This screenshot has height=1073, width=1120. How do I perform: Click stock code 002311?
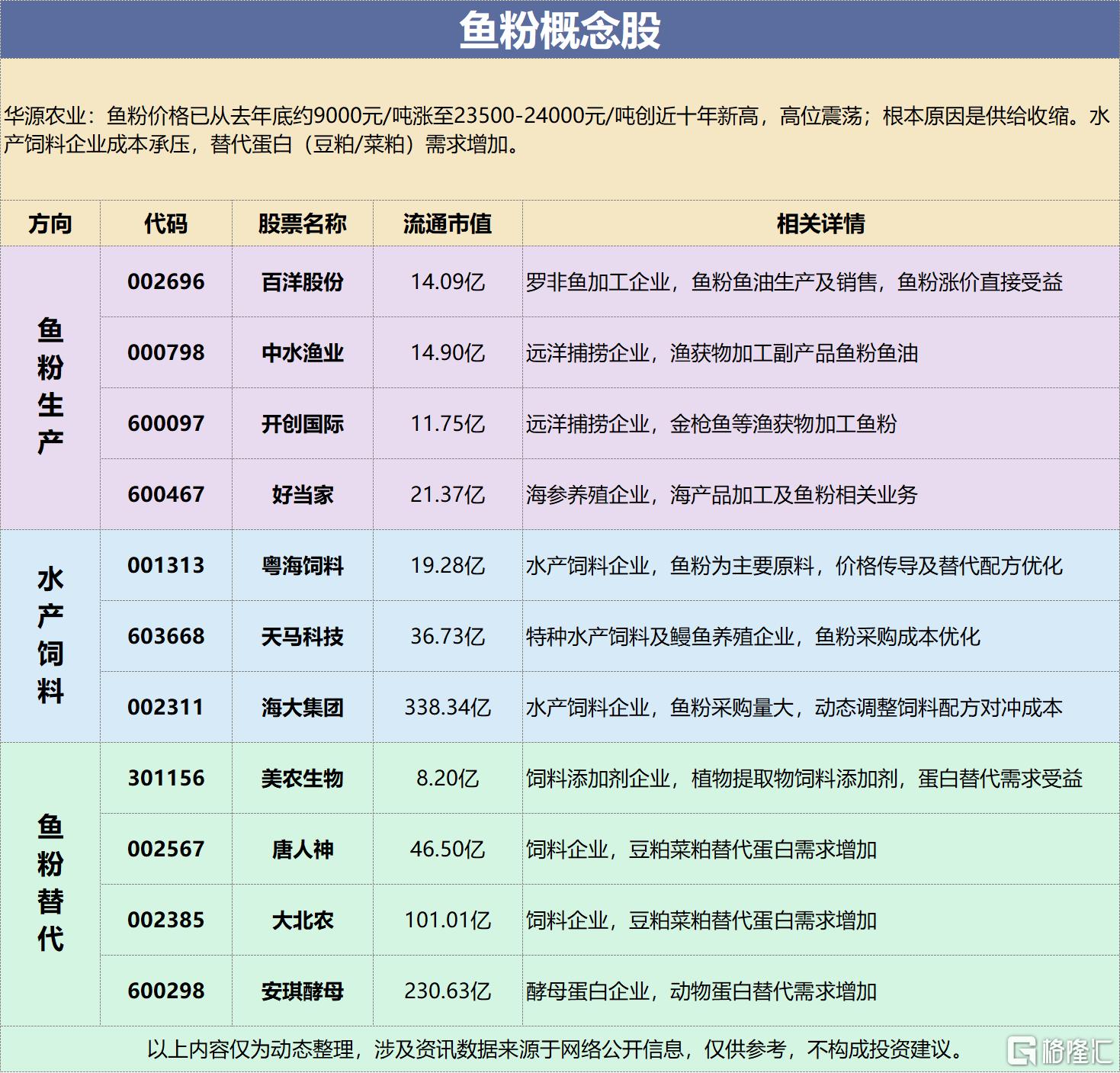click(x=166, y=708)
